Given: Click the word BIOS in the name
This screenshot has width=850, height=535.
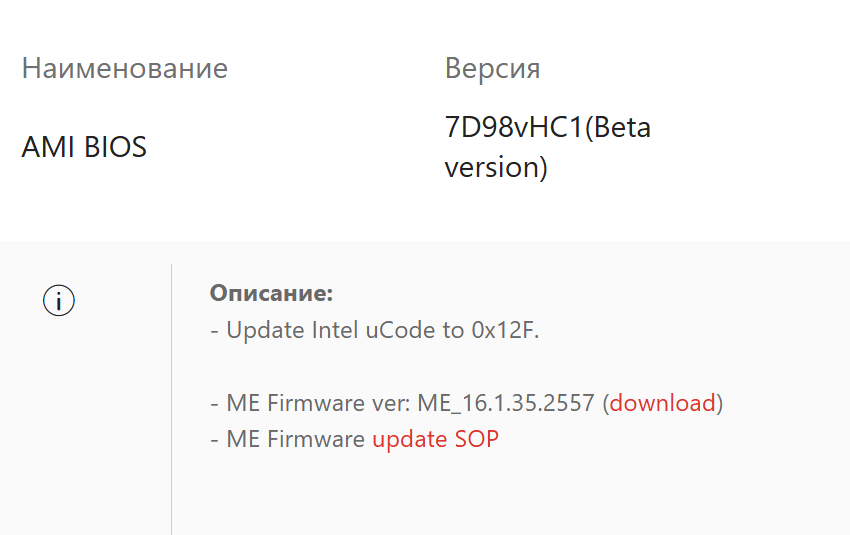Looking at the screenshot, I should (x=114, y=148).
